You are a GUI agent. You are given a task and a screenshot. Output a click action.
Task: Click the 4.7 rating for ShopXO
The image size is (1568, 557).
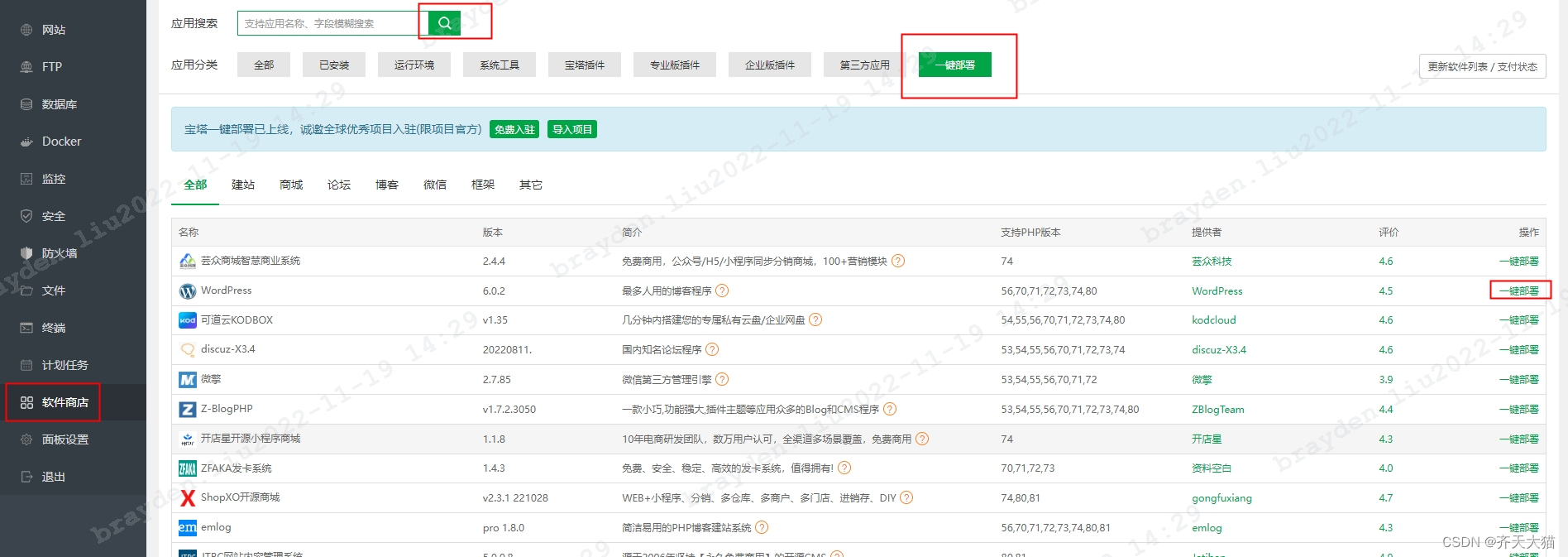(x=1386, y=497)
